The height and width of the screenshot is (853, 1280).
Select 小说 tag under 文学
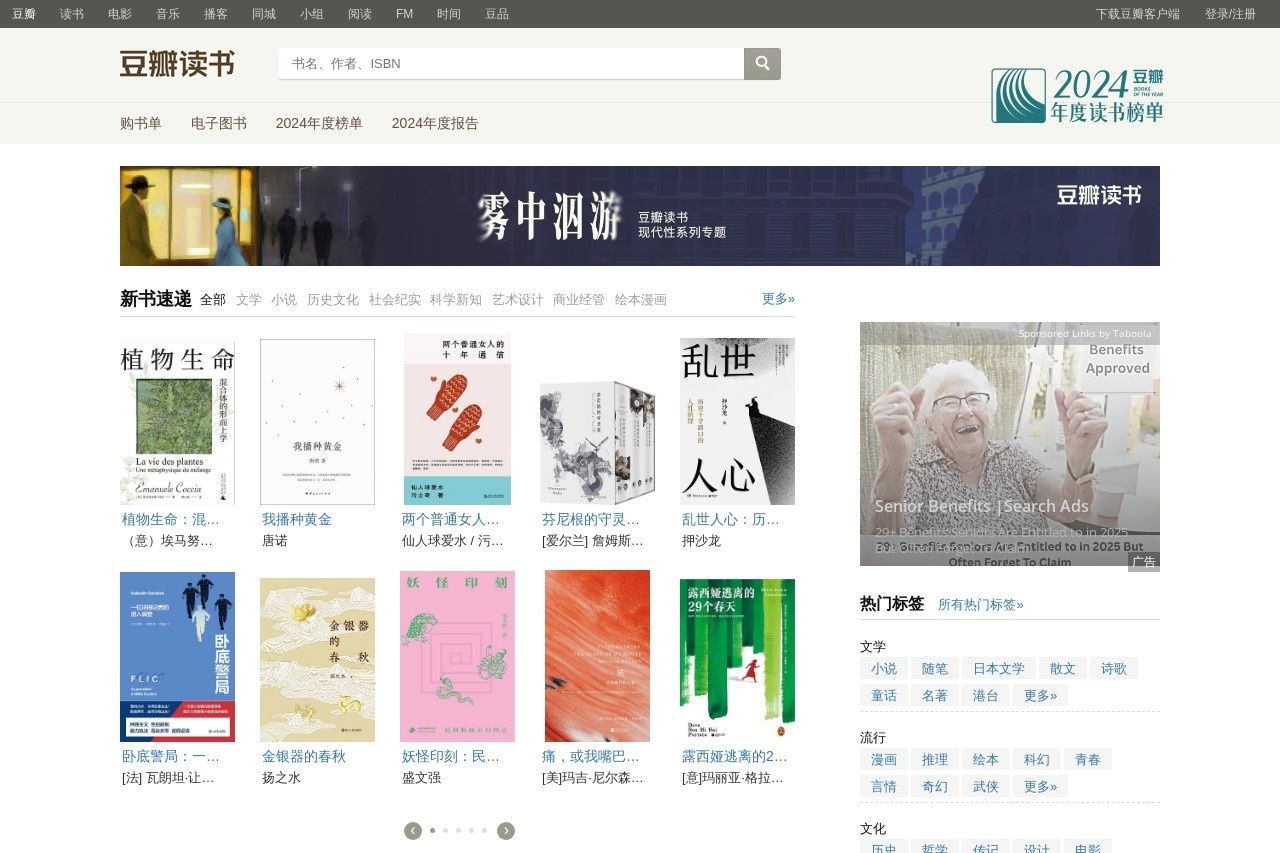pos(884,668)
